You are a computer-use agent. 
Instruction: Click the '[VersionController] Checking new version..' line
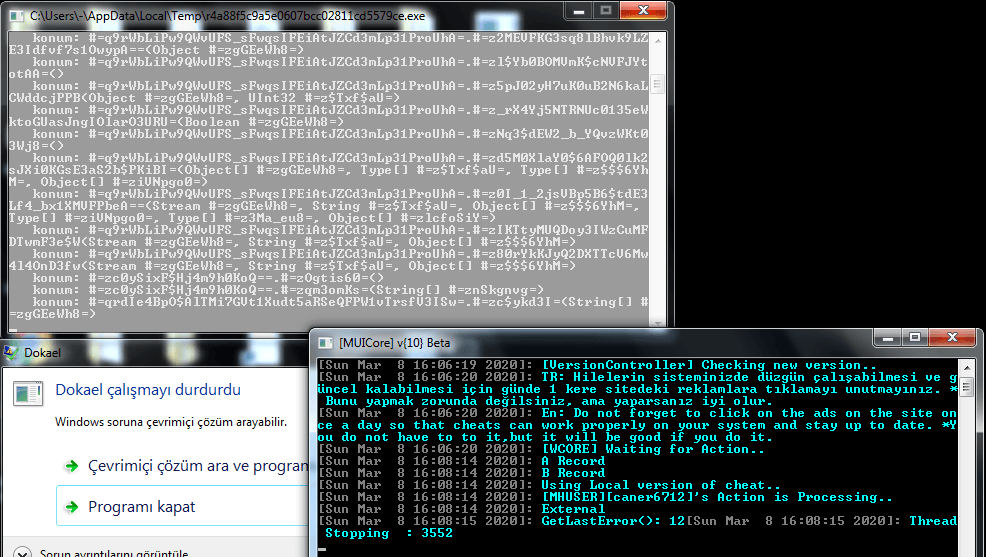(x=709, y=365)
